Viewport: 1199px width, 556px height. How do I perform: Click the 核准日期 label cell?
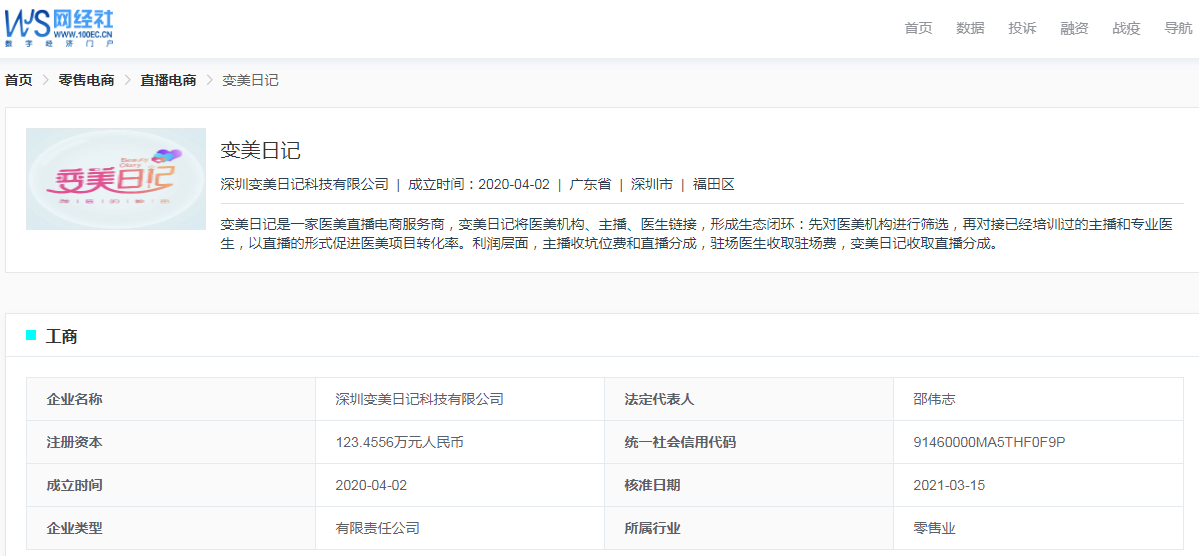(749, 485)
